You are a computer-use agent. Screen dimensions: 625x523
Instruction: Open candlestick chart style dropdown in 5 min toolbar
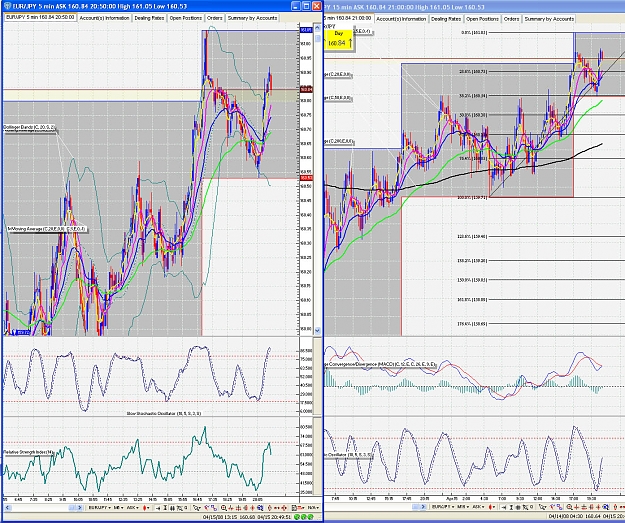click(146, 508)
